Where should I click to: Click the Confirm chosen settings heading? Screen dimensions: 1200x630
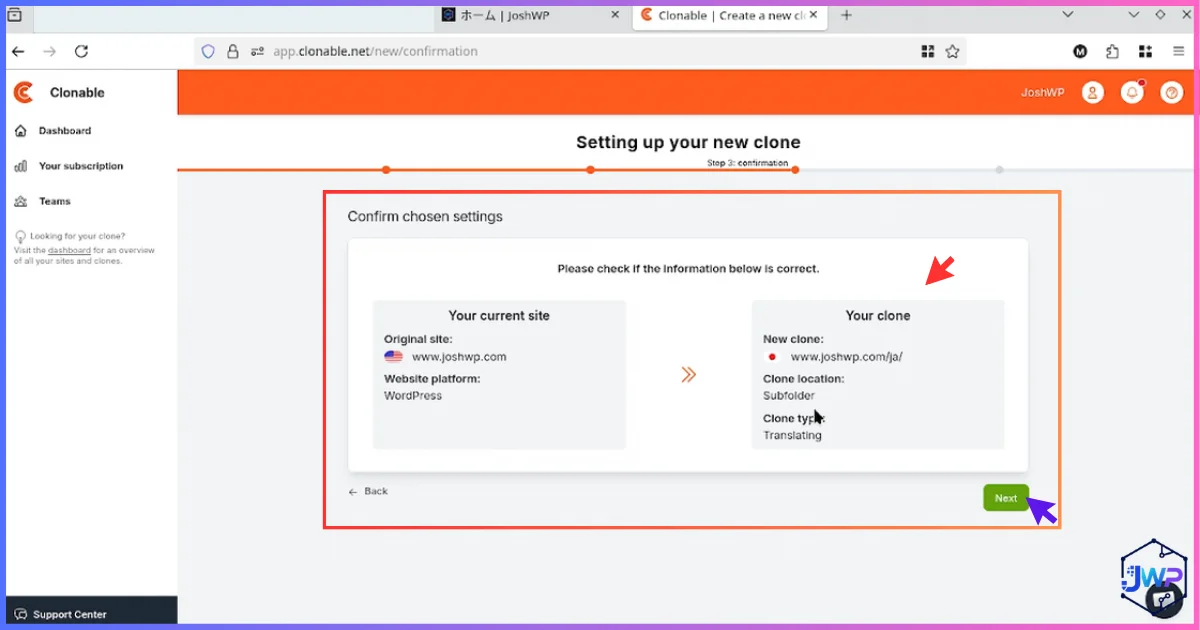click(425, 216)
